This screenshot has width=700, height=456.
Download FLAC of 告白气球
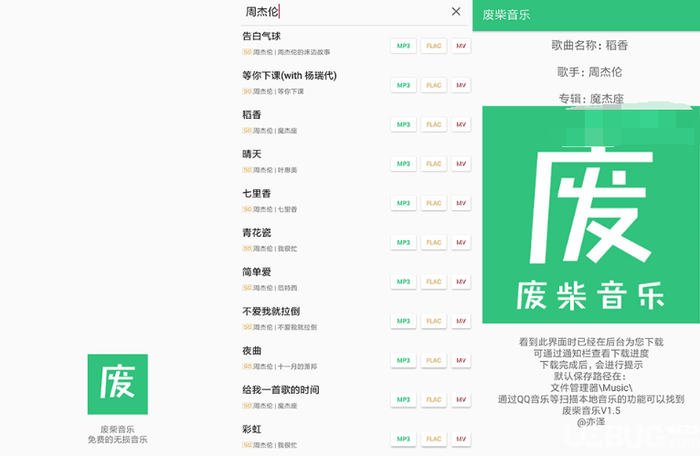433,46
